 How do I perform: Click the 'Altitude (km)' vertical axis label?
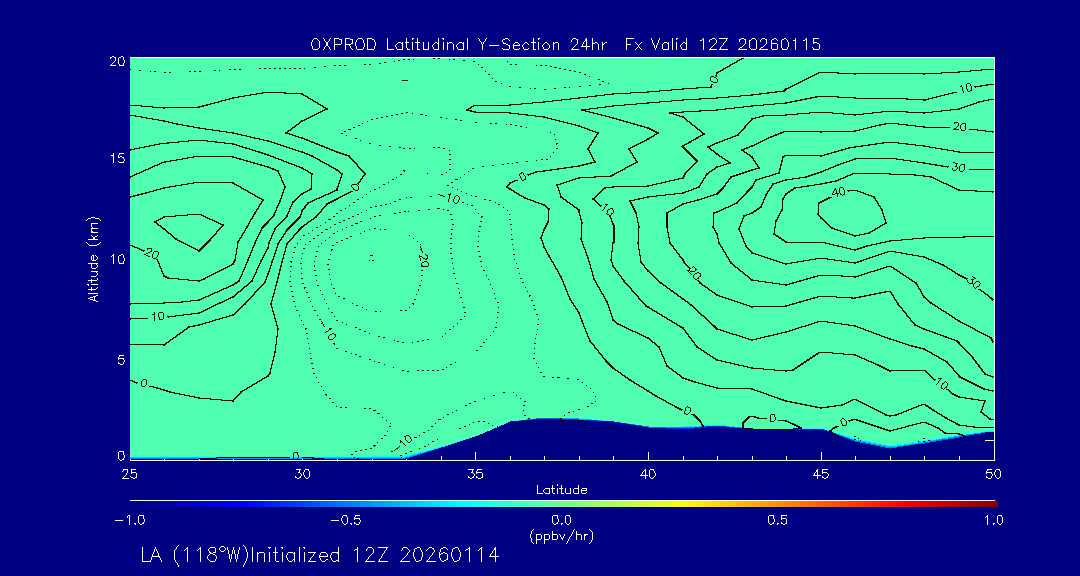[x=94, y=259]
